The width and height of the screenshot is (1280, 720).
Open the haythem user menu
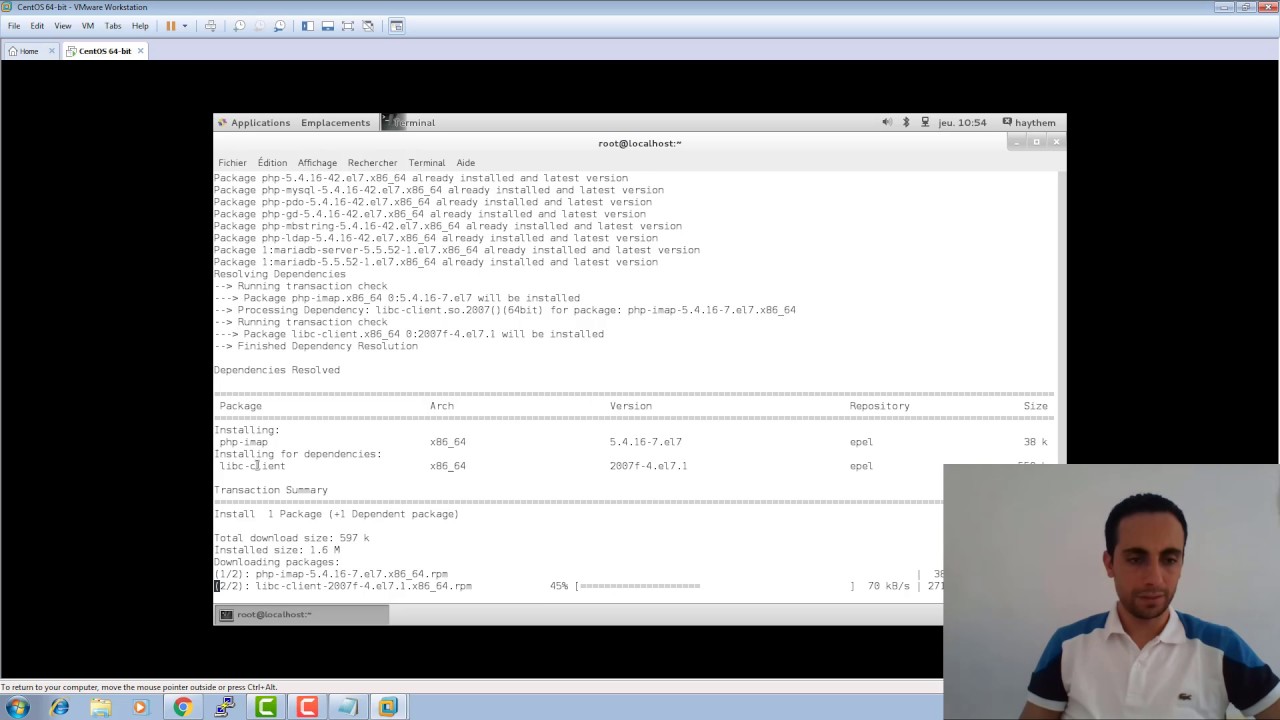(1029, 123)
